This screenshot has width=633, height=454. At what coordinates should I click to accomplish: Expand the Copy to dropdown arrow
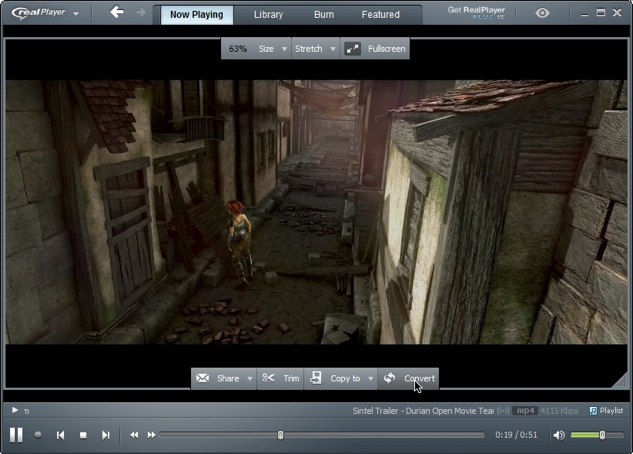point(371,379)
